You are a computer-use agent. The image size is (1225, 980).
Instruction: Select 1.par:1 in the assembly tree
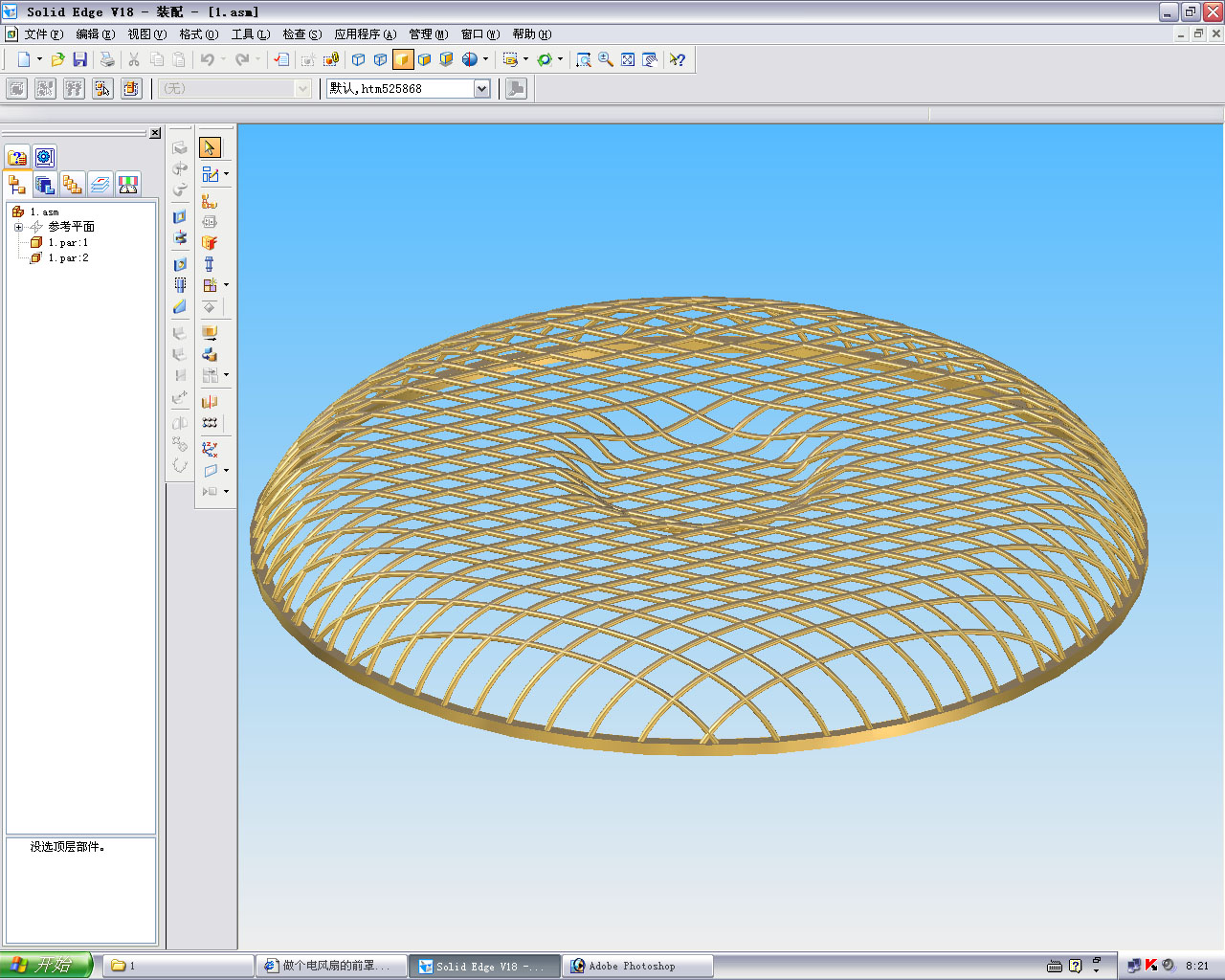pos(68,242)
